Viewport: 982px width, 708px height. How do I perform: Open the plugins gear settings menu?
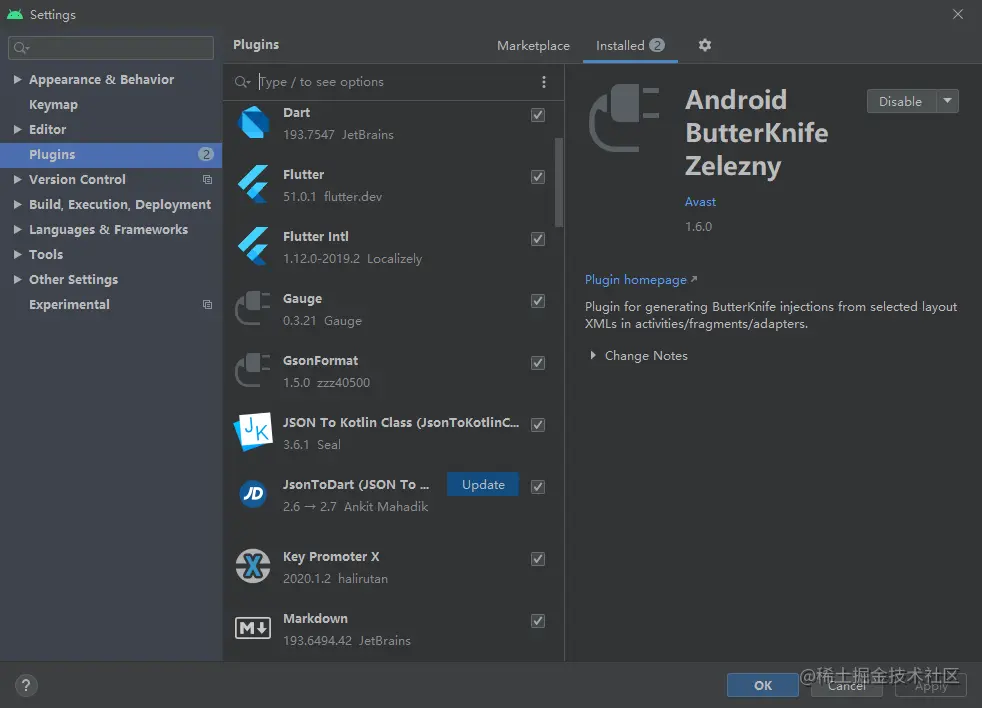pyautogui.click(x=705, y=45)
